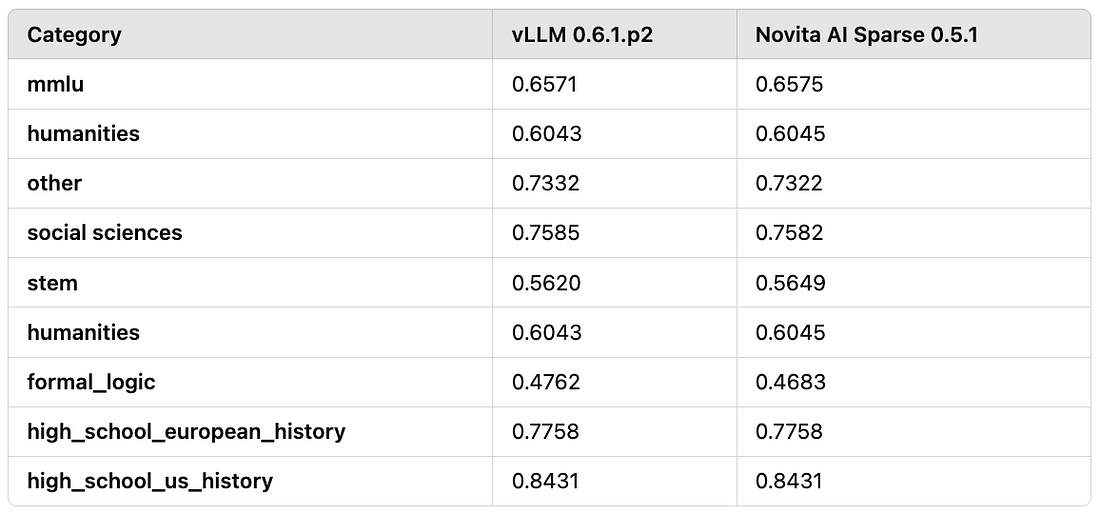The width and height of the screenshot is (1100, 518).
Task: Click the Novita AI Sparse 0.5.1 header
Action: (866, 35)
